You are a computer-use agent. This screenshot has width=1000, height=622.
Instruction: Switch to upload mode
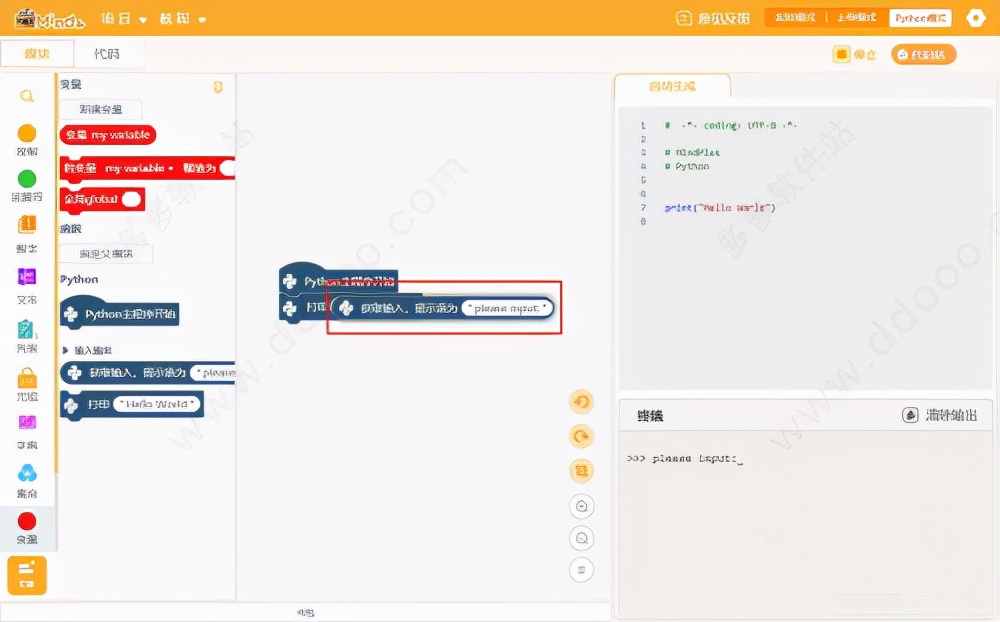click(x=857, y=18)
